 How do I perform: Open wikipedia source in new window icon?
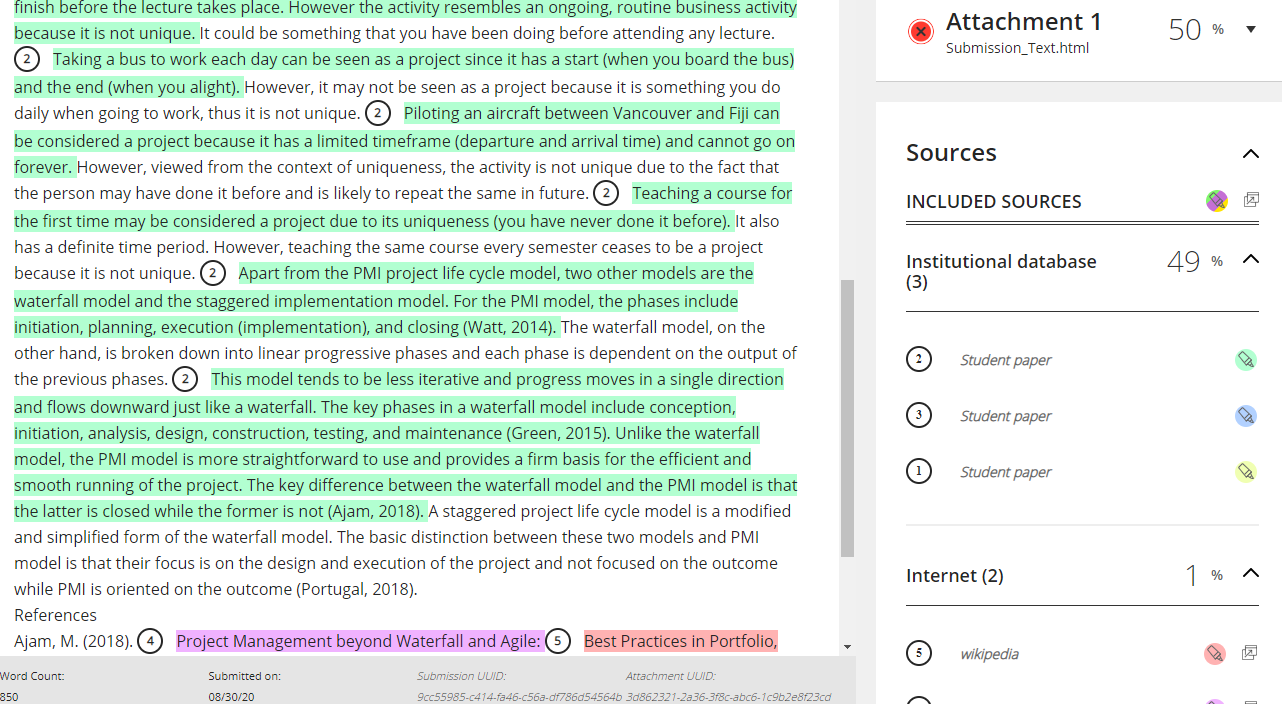pyautogui.click(x=1249, y=653)
